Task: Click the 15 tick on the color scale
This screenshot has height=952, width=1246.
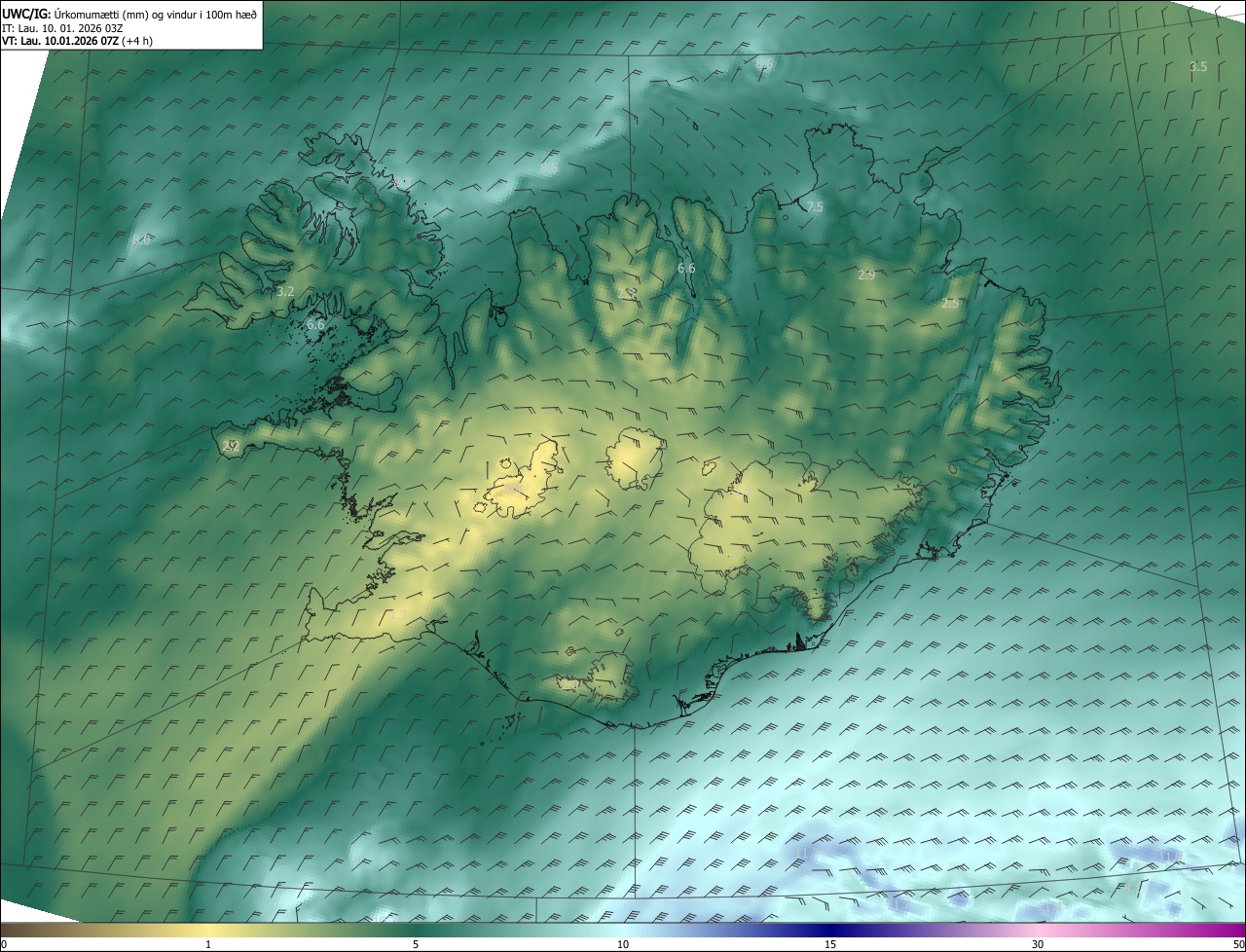Action: click(x=830, y=944)
